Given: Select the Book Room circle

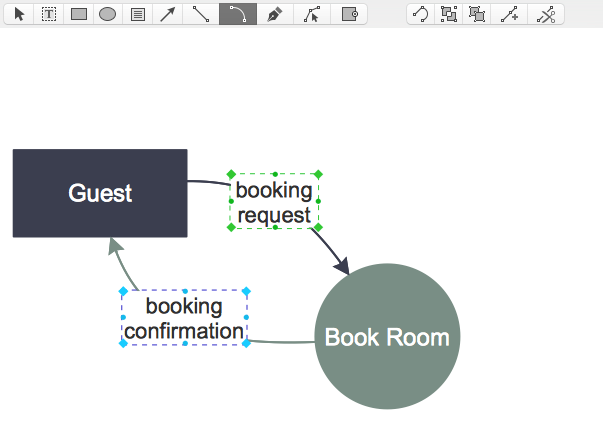Looking at the screenshot, I should click(387, 336).
